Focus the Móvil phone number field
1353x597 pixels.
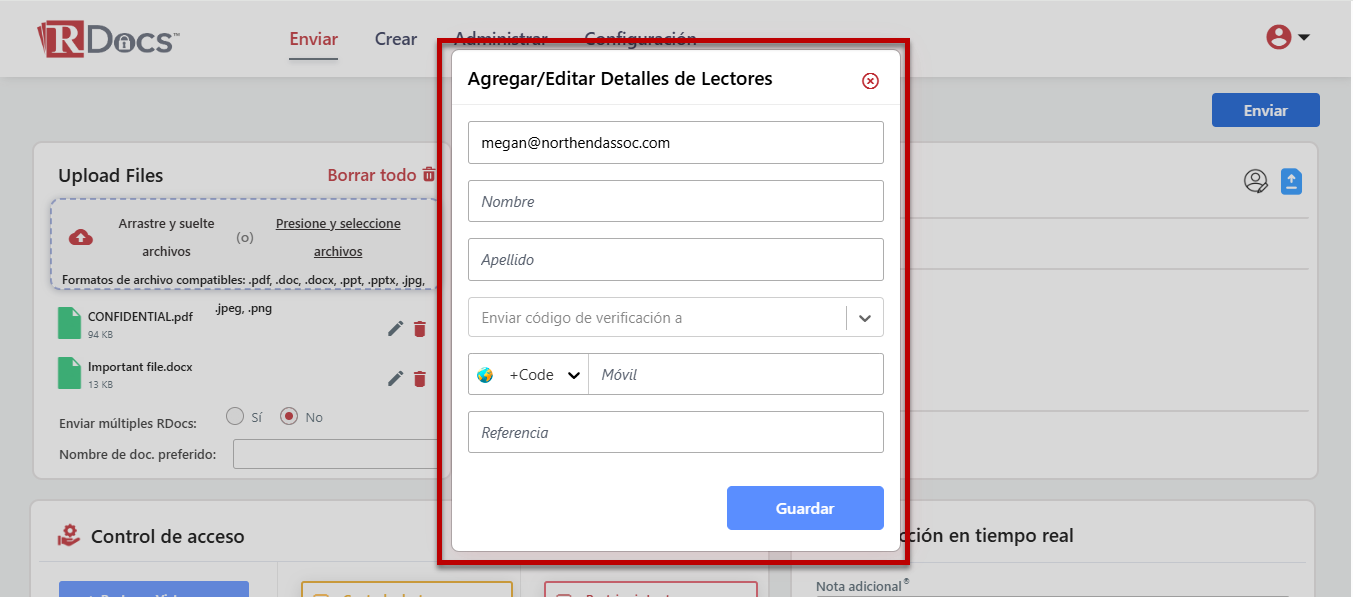coord(735,375)
